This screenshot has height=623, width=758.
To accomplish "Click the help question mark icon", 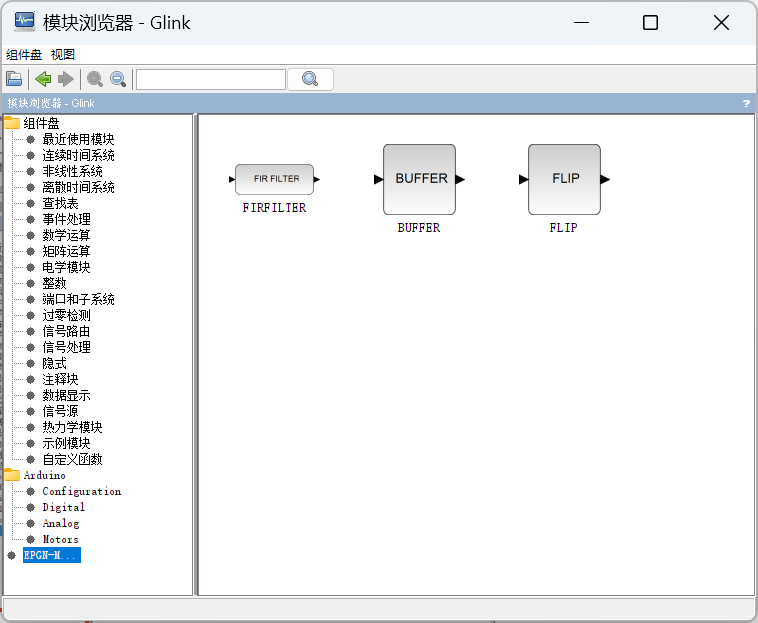I will click(x=746, y=103).
